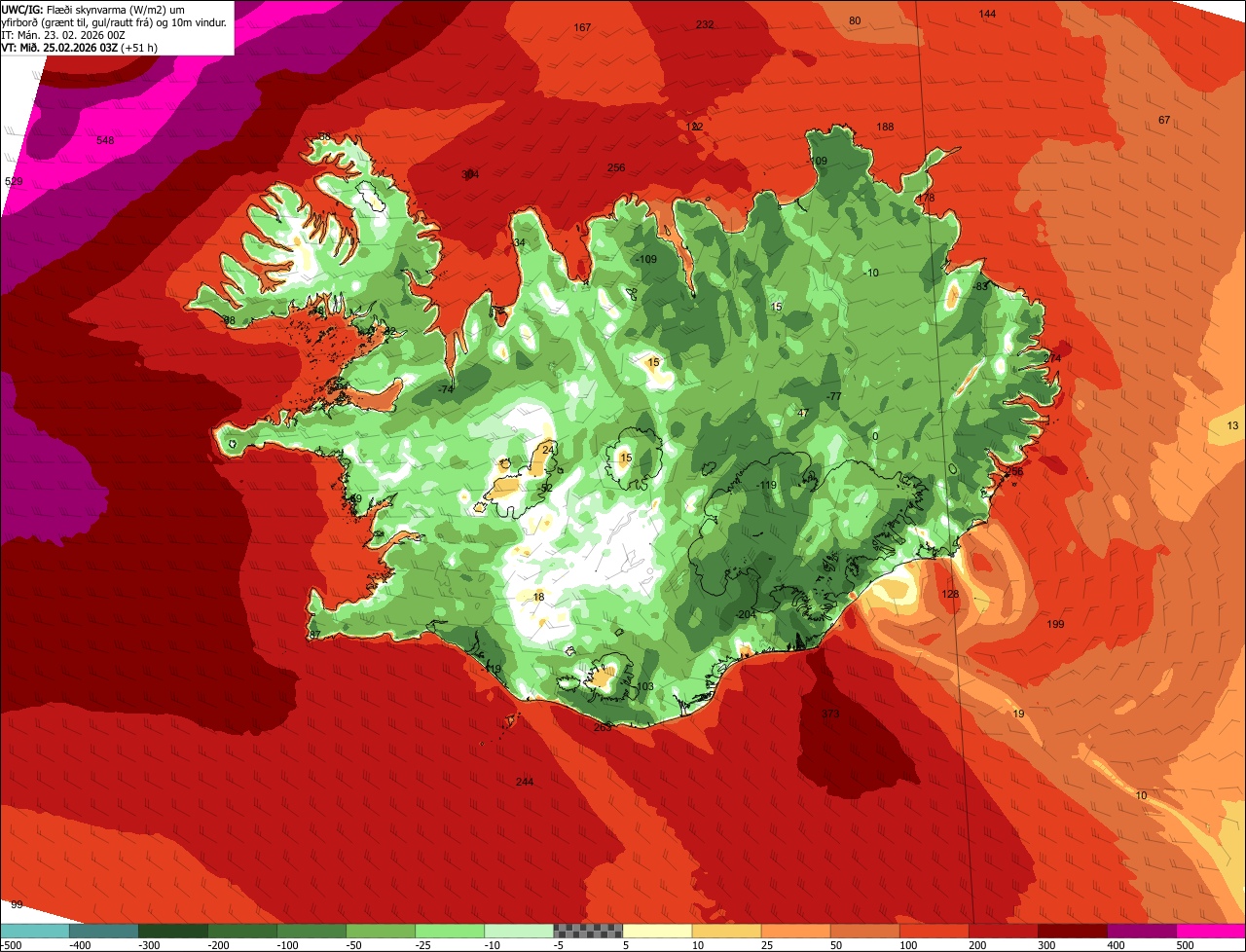The image size is (1246, 952).
Task: Click the map value '-74' in west Iceland
Action: click(446, 389)
